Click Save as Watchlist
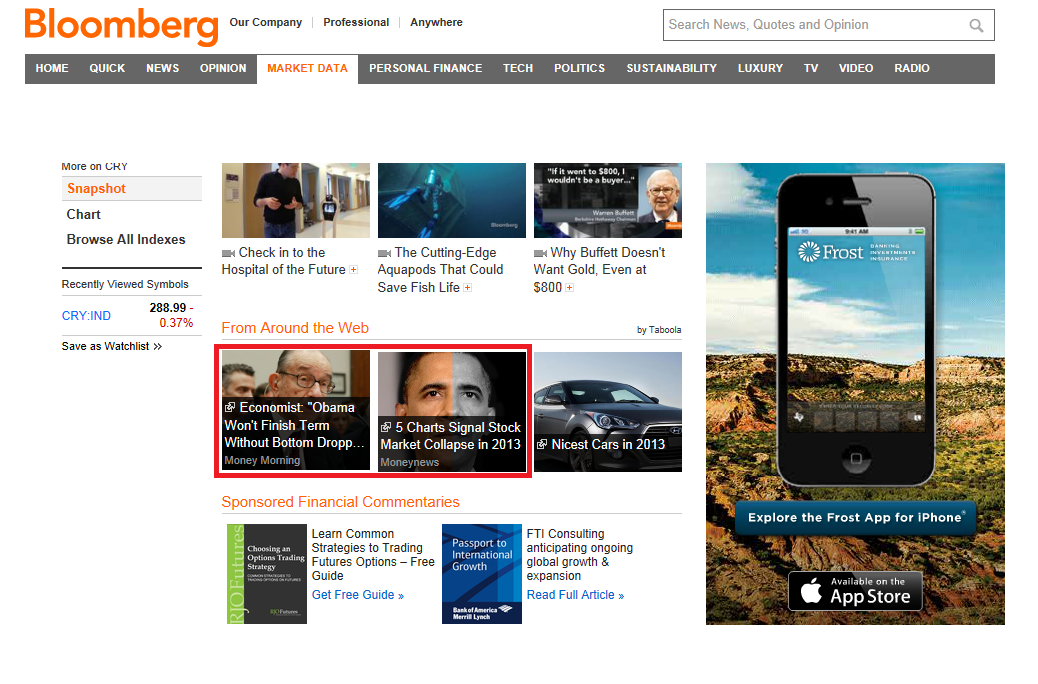1038x684 pixels. 111,346
